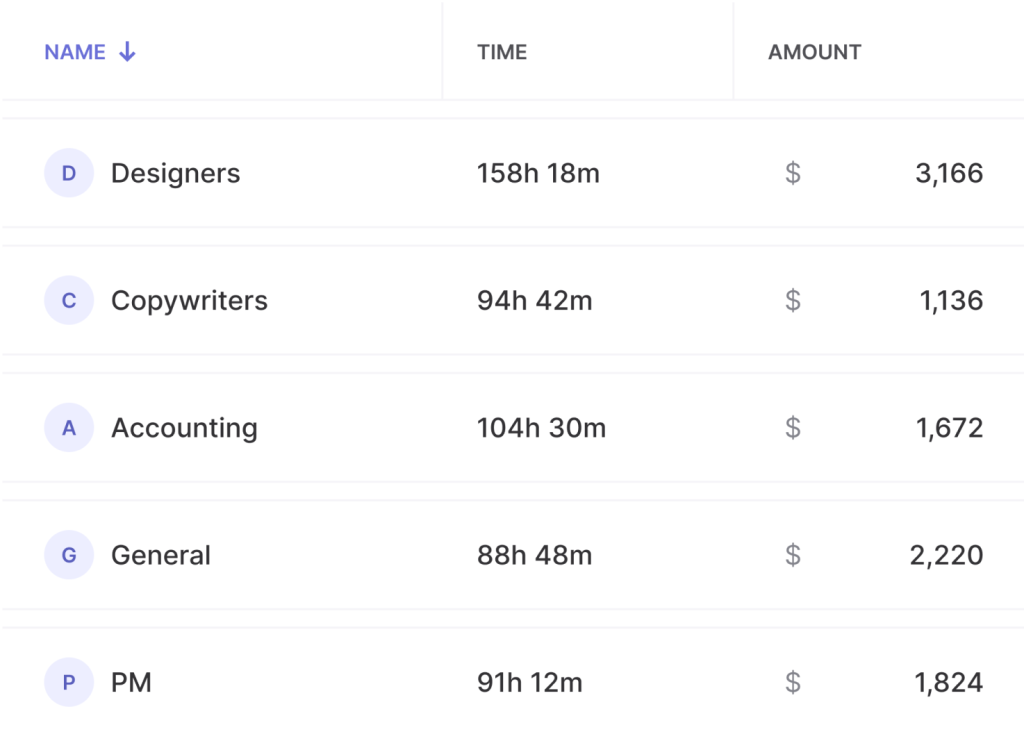Click the dollar sign in Designers row
Image resolution: width=1024 pixels, height=732 pixels.
793,173
